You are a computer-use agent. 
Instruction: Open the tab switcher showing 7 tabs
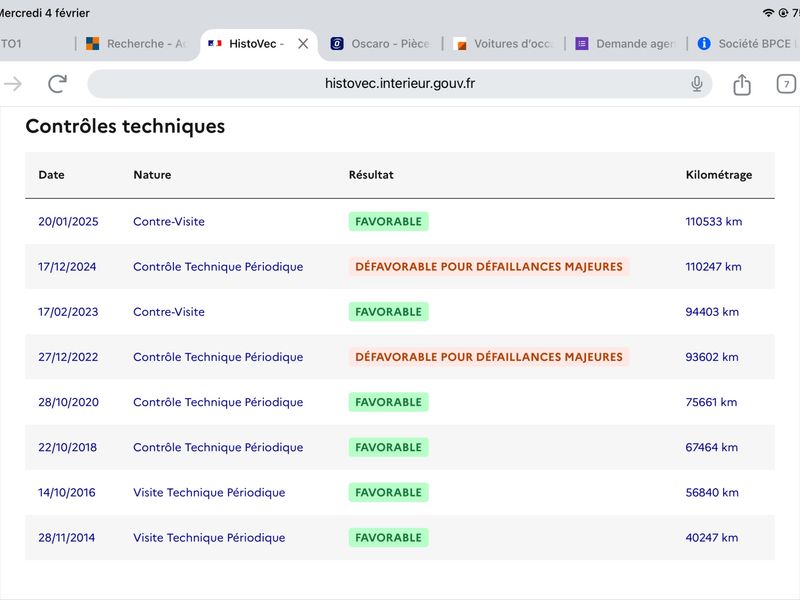pyautogui.click(x=787, y=84)
